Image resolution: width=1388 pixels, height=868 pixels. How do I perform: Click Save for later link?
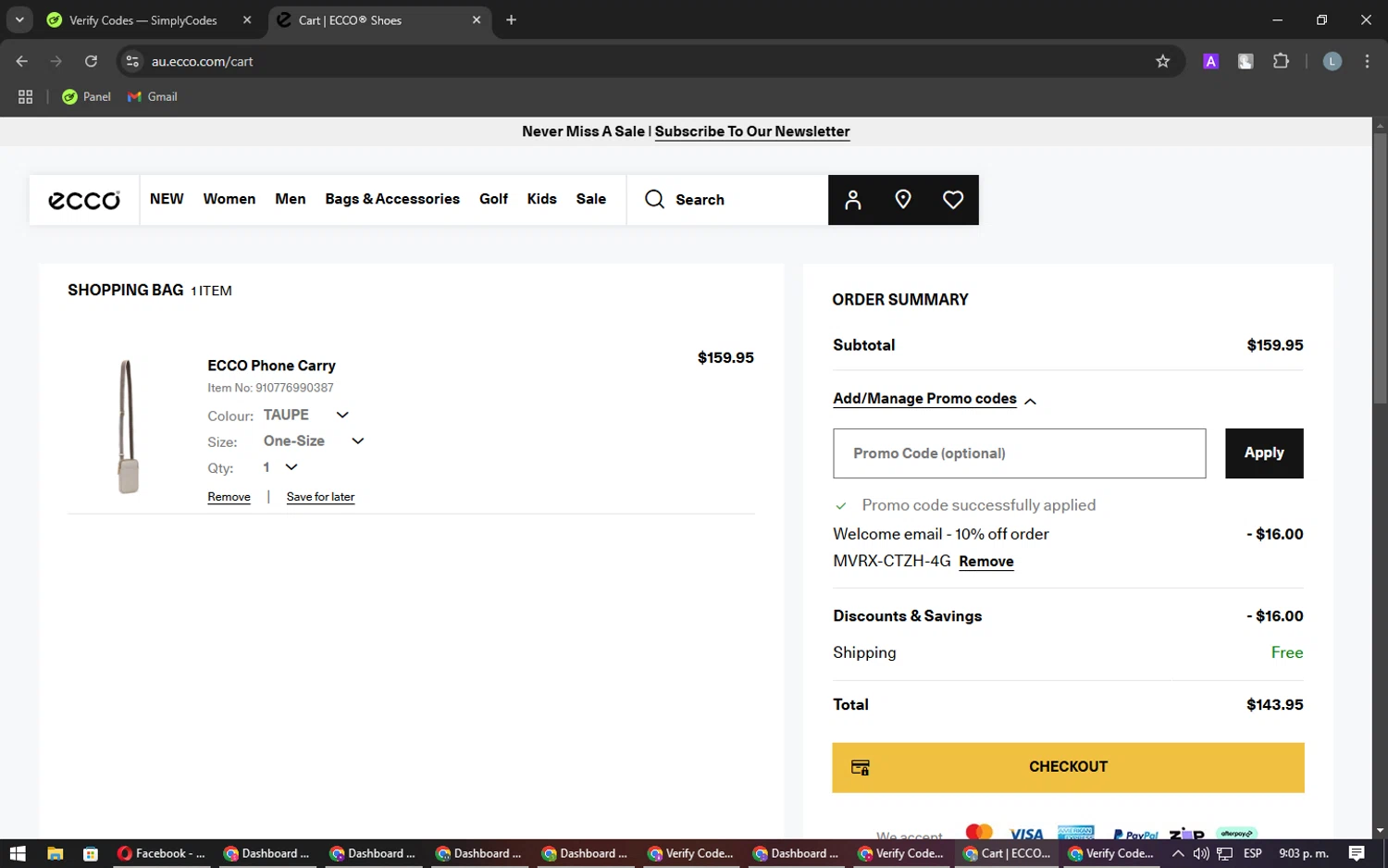pos(320,497)
